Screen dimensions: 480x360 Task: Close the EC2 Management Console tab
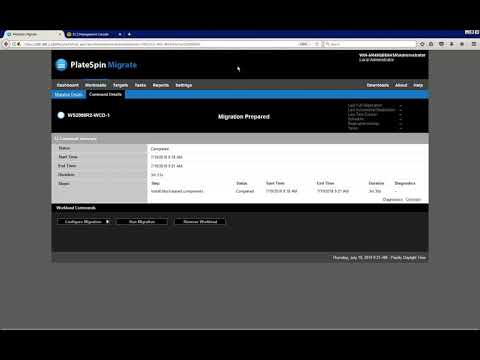tap(120, 34)
